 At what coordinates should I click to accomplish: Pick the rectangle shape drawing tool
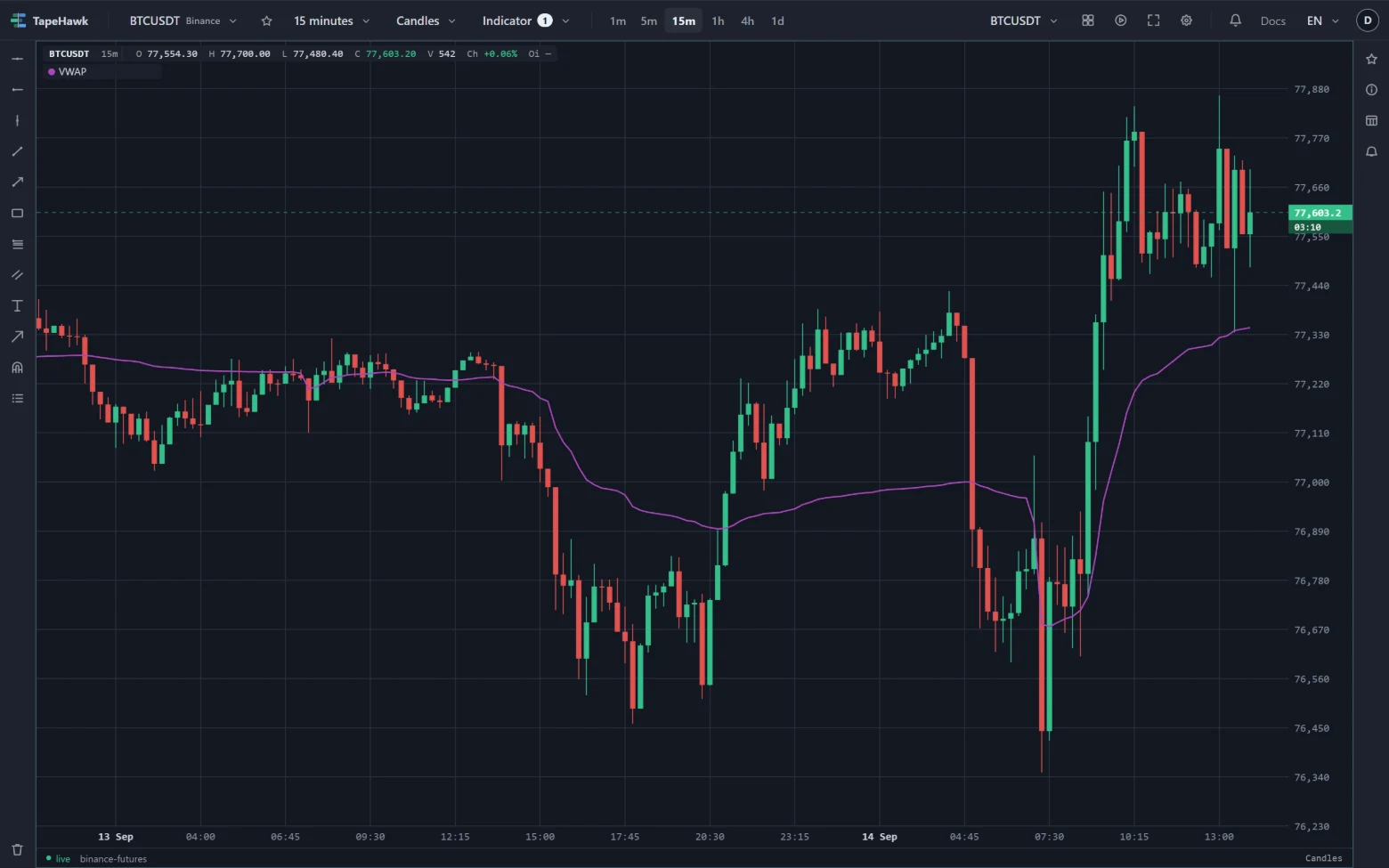[17, 214]
